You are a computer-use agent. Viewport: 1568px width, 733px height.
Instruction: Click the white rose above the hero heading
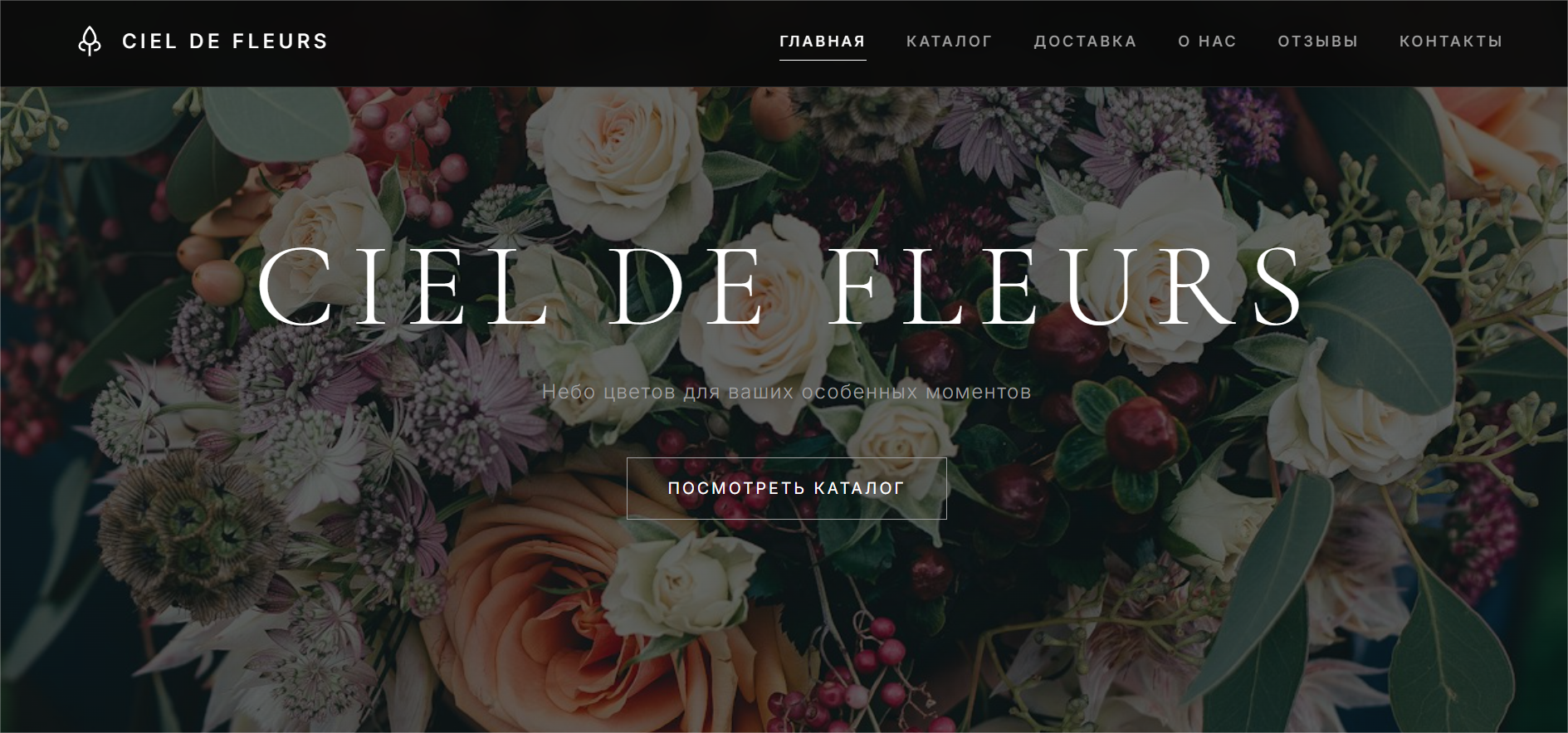(618, 158)
